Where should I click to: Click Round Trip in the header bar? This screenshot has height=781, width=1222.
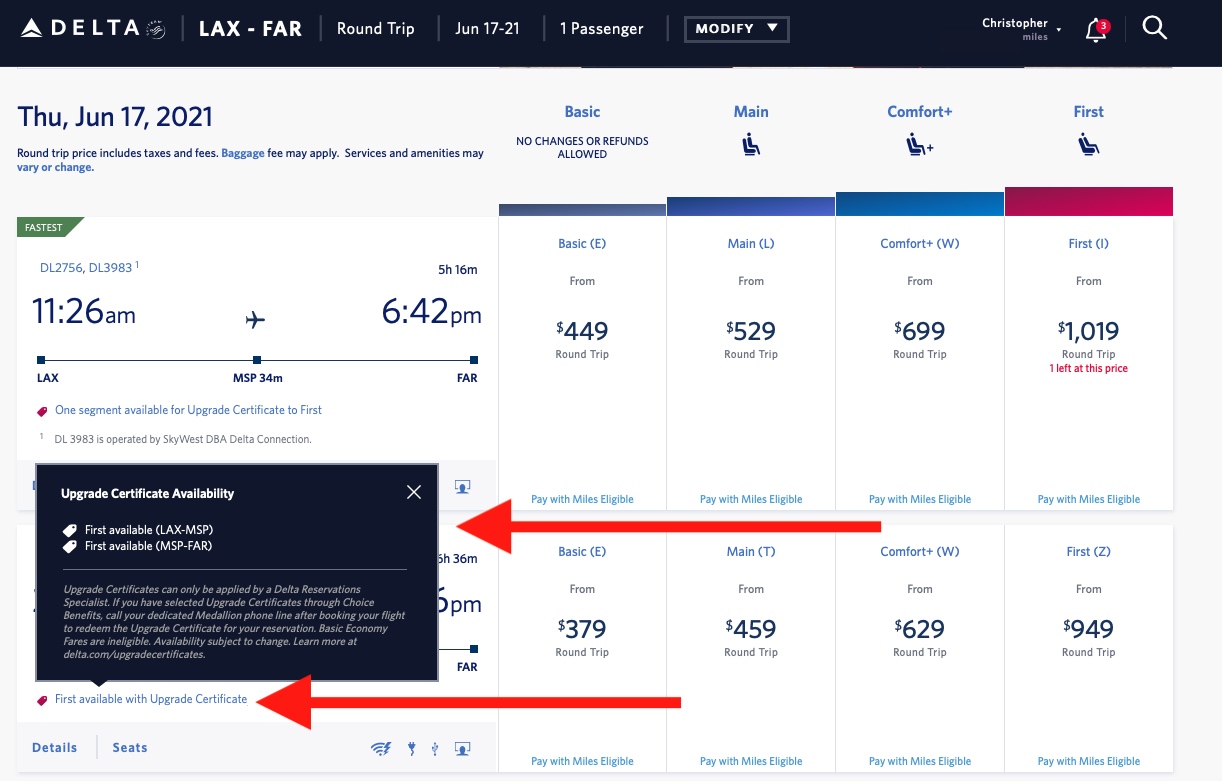(376, 29)
